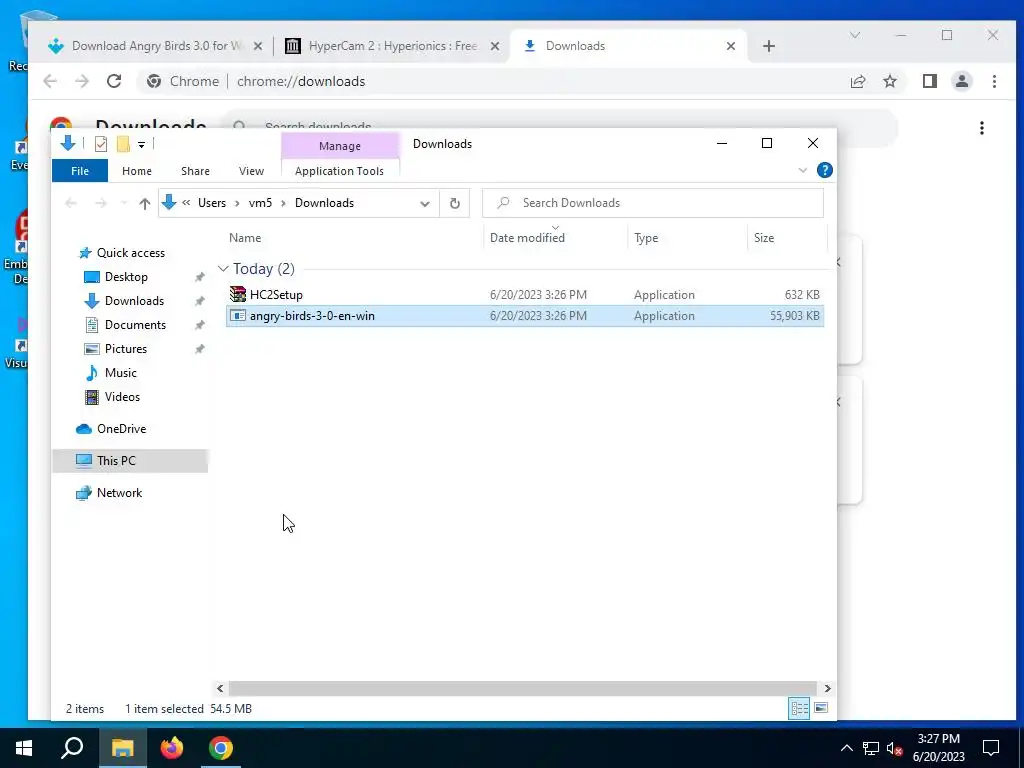Click the Explorer forward arrow
This screenshot has height=768, width=1024.
tap(101, 203)
